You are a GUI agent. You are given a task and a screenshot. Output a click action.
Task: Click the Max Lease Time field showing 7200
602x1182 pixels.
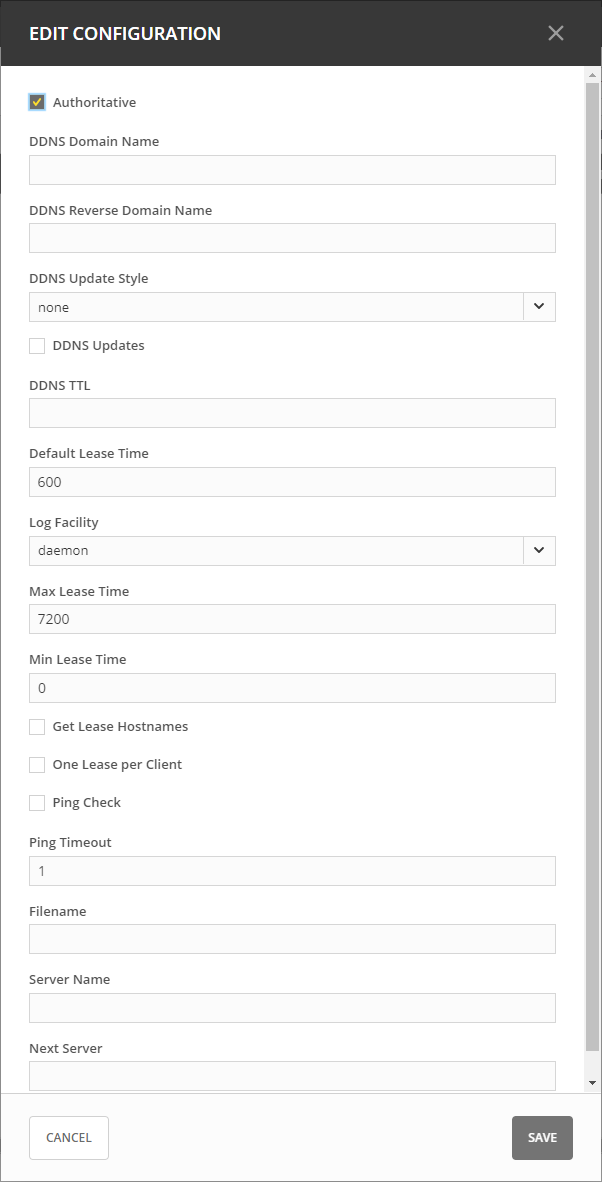[292, 619]
